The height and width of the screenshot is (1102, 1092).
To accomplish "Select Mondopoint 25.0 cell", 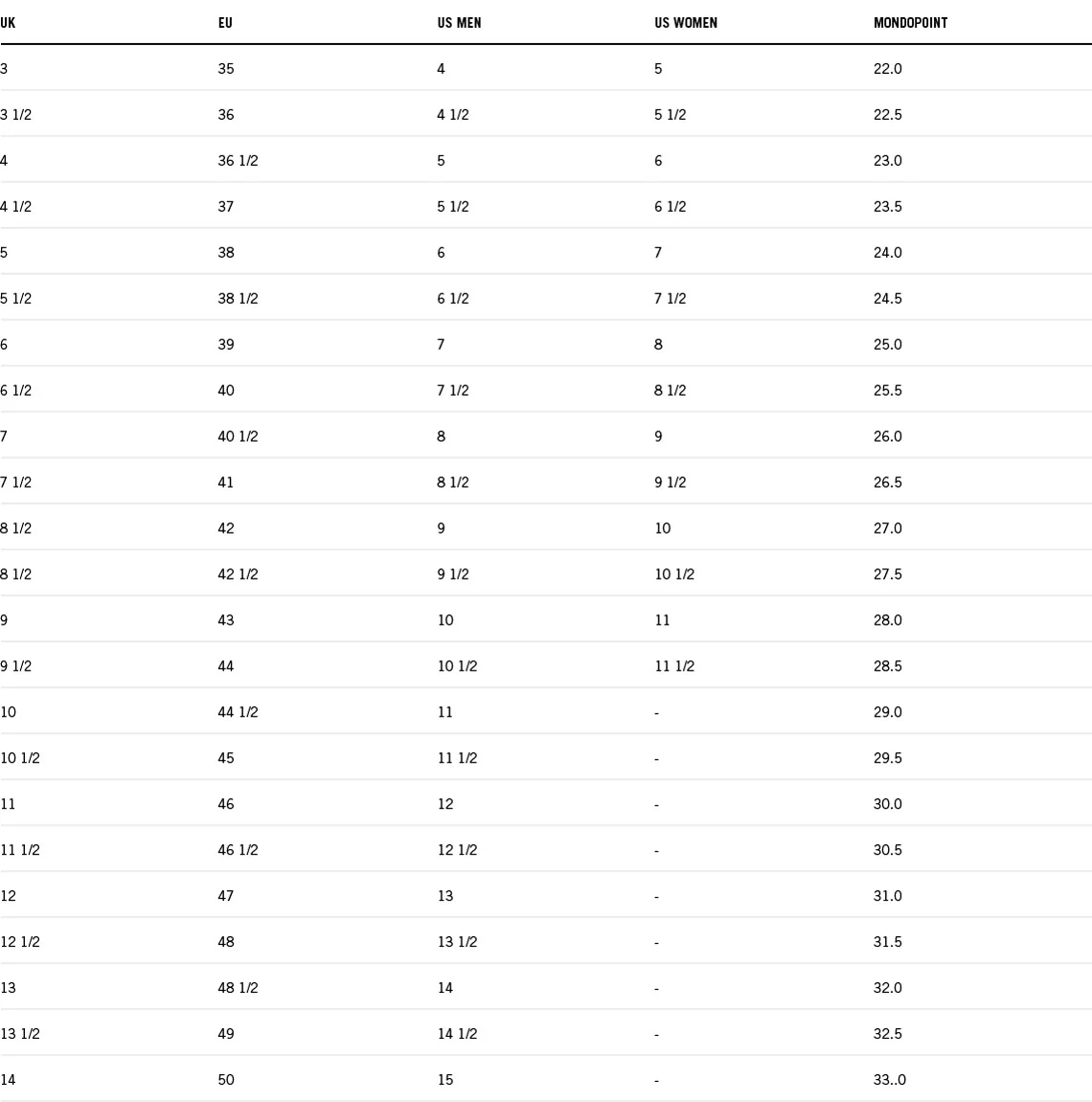I will click(888, 344).
